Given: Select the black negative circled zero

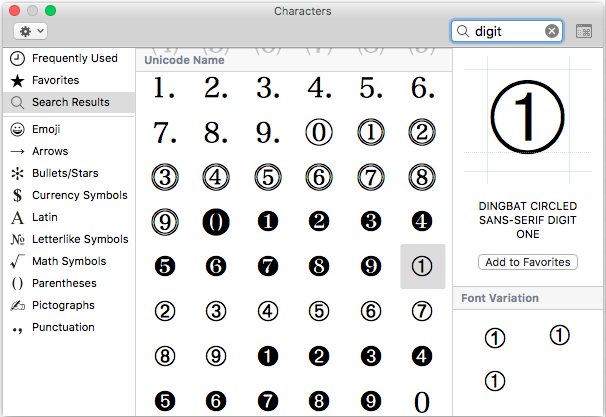Looking at the screenshot, I should tap(216, 222).
